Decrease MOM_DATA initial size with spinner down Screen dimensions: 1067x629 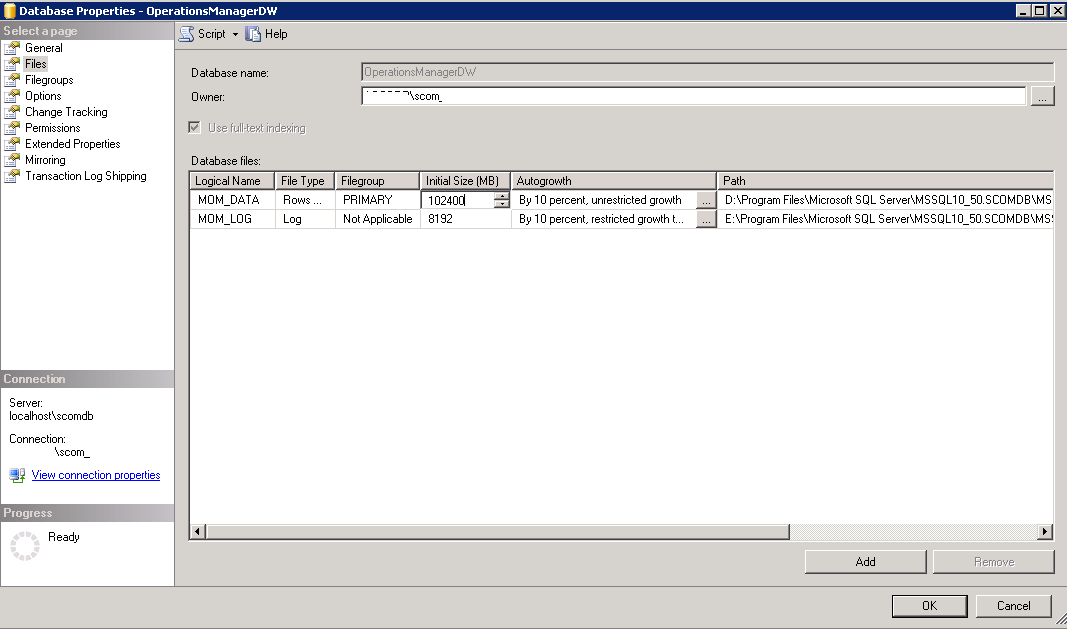(502, 204)
